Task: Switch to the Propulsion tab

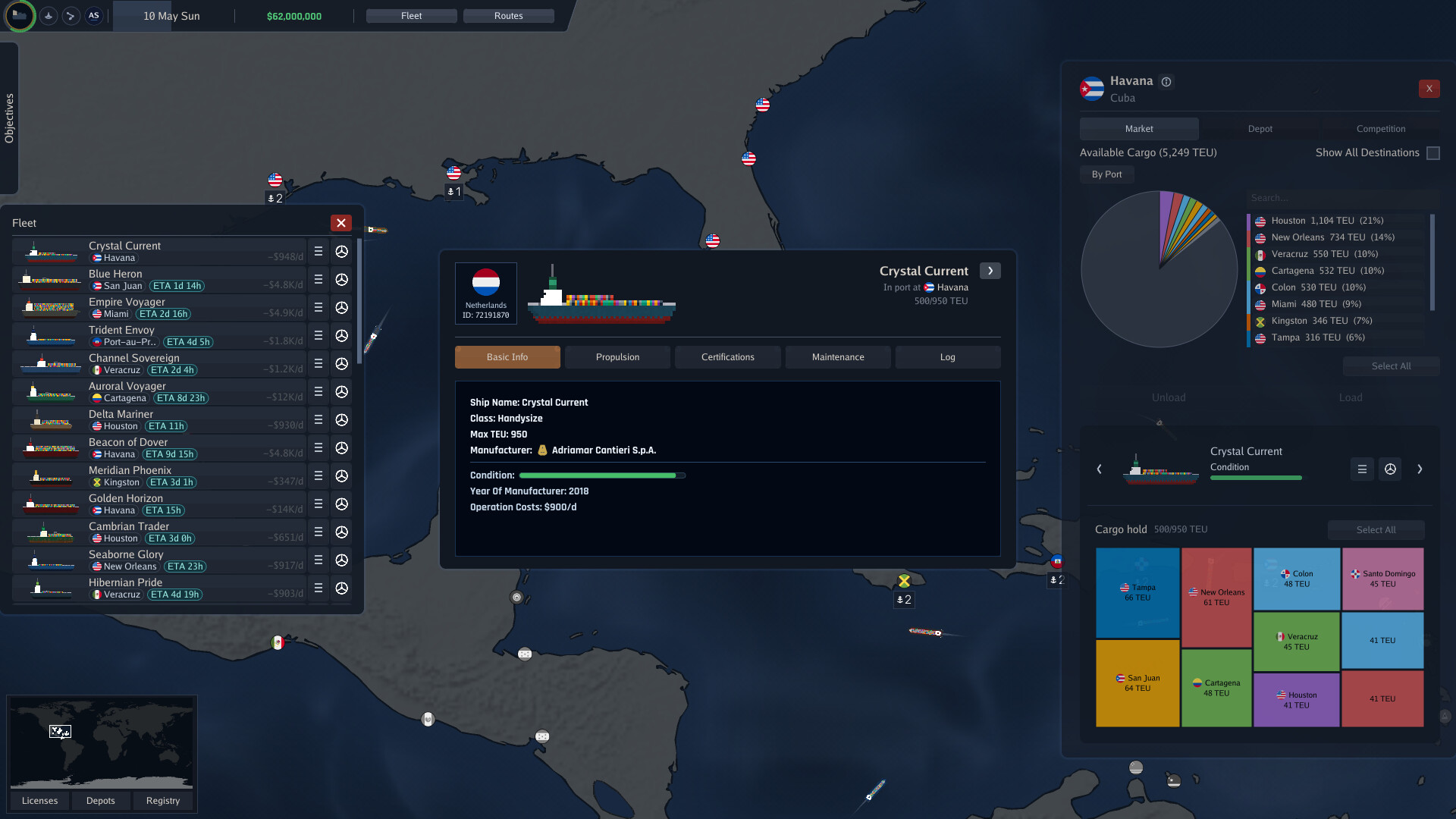Action: pos(617,357)
